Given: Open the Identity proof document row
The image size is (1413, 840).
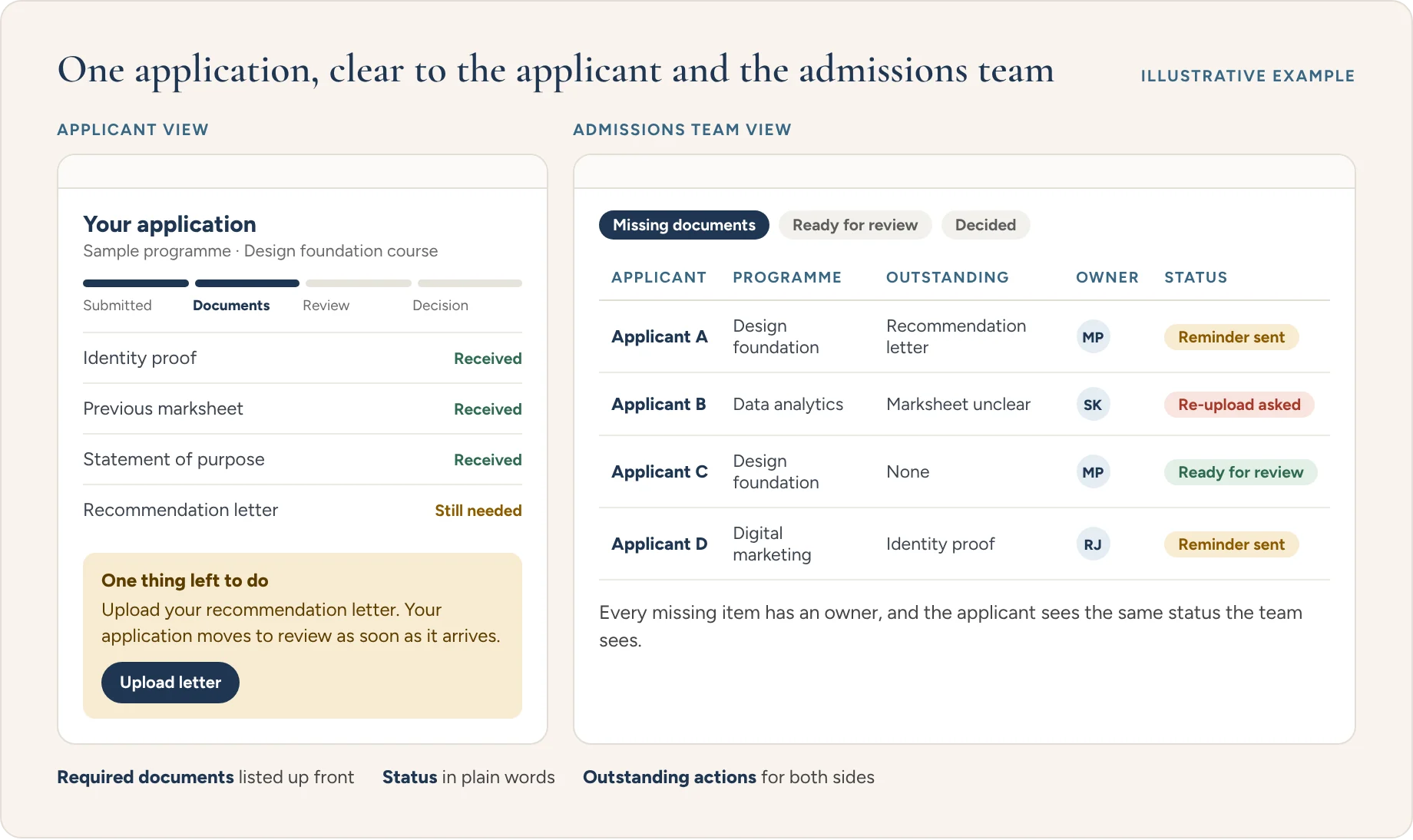Looking at the screenshot, I should point(303,358).
